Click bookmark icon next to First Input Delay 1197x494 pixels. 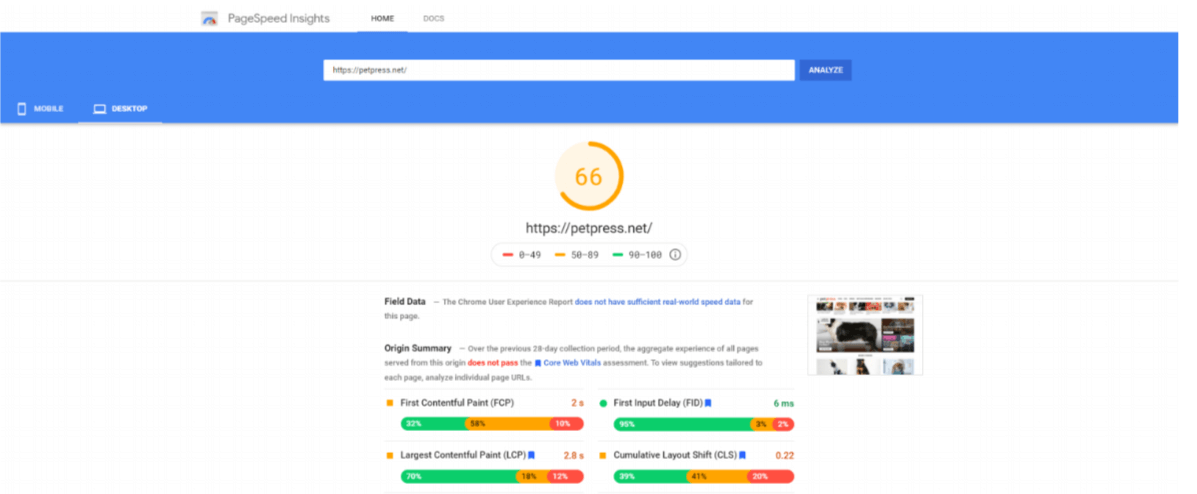[708, 402]
